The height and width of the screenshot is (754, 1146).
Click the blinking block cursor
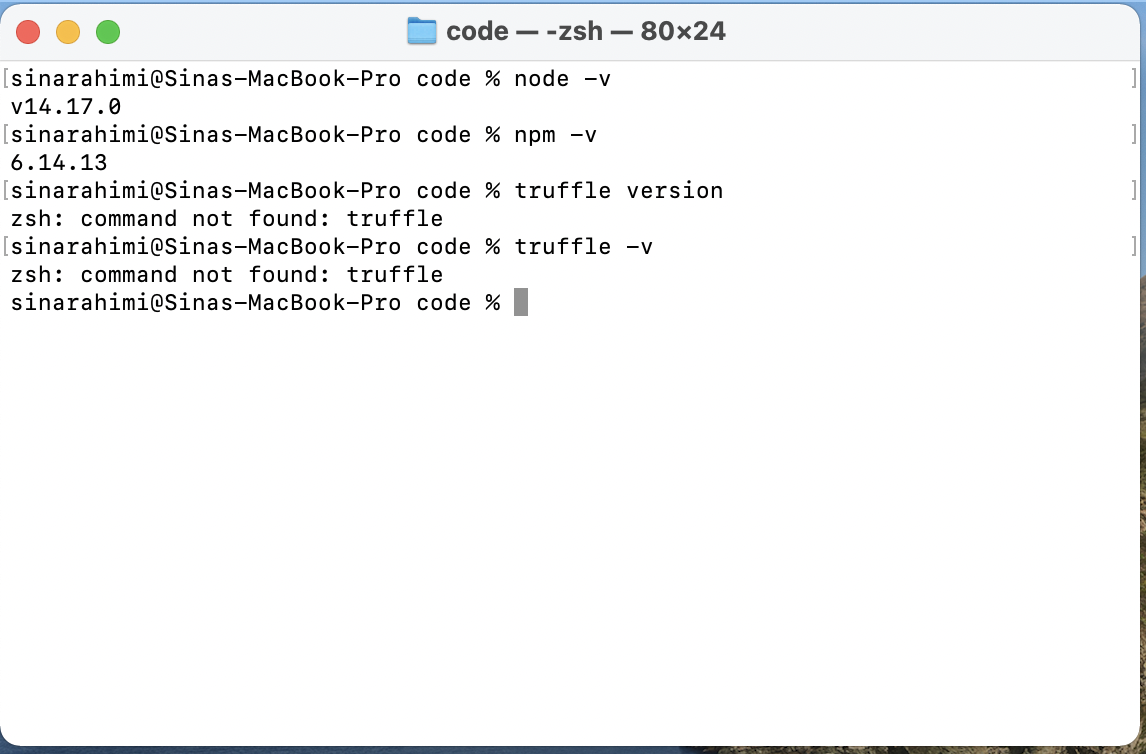521,302
